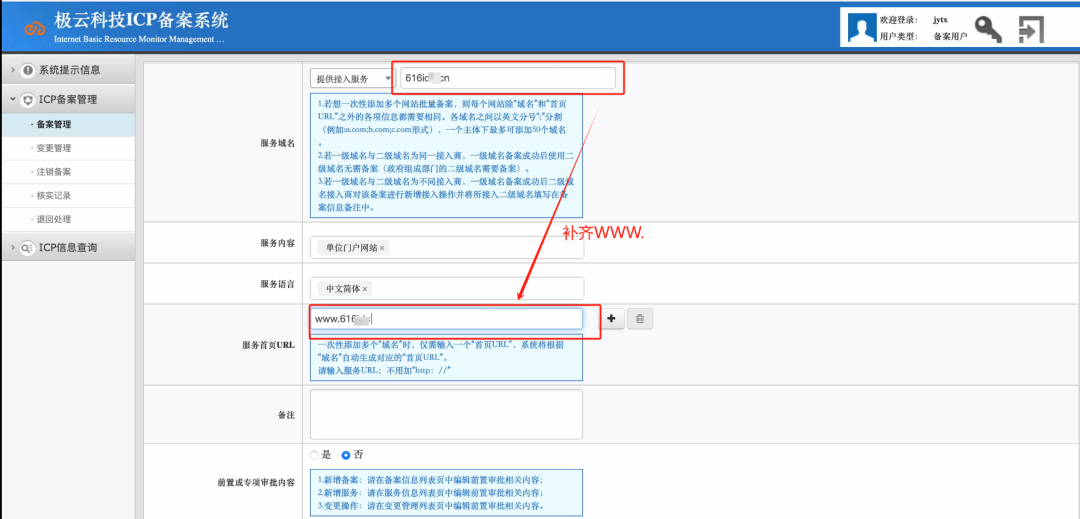Expand the 系统提示信息 section
1080x519 pixels.
68,70
